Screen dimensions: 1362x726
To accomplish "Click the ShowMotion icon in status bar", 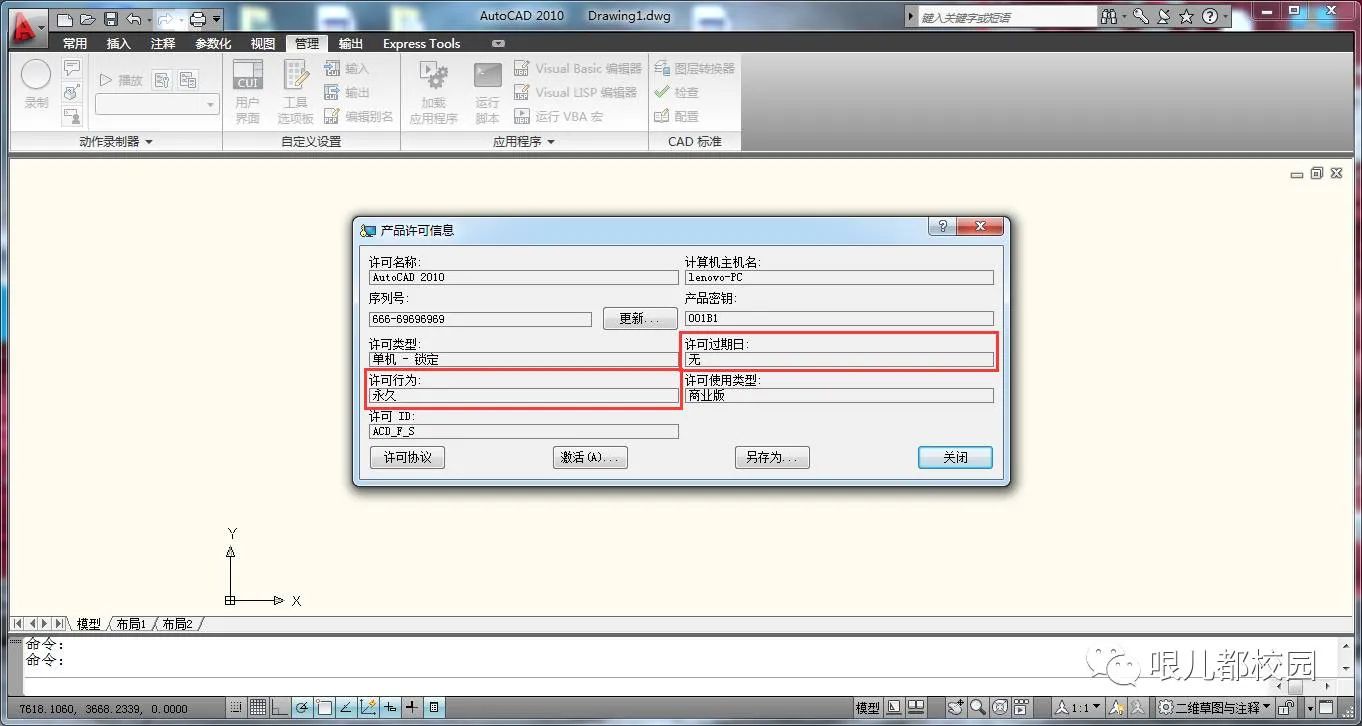I will coord(1021,708).
